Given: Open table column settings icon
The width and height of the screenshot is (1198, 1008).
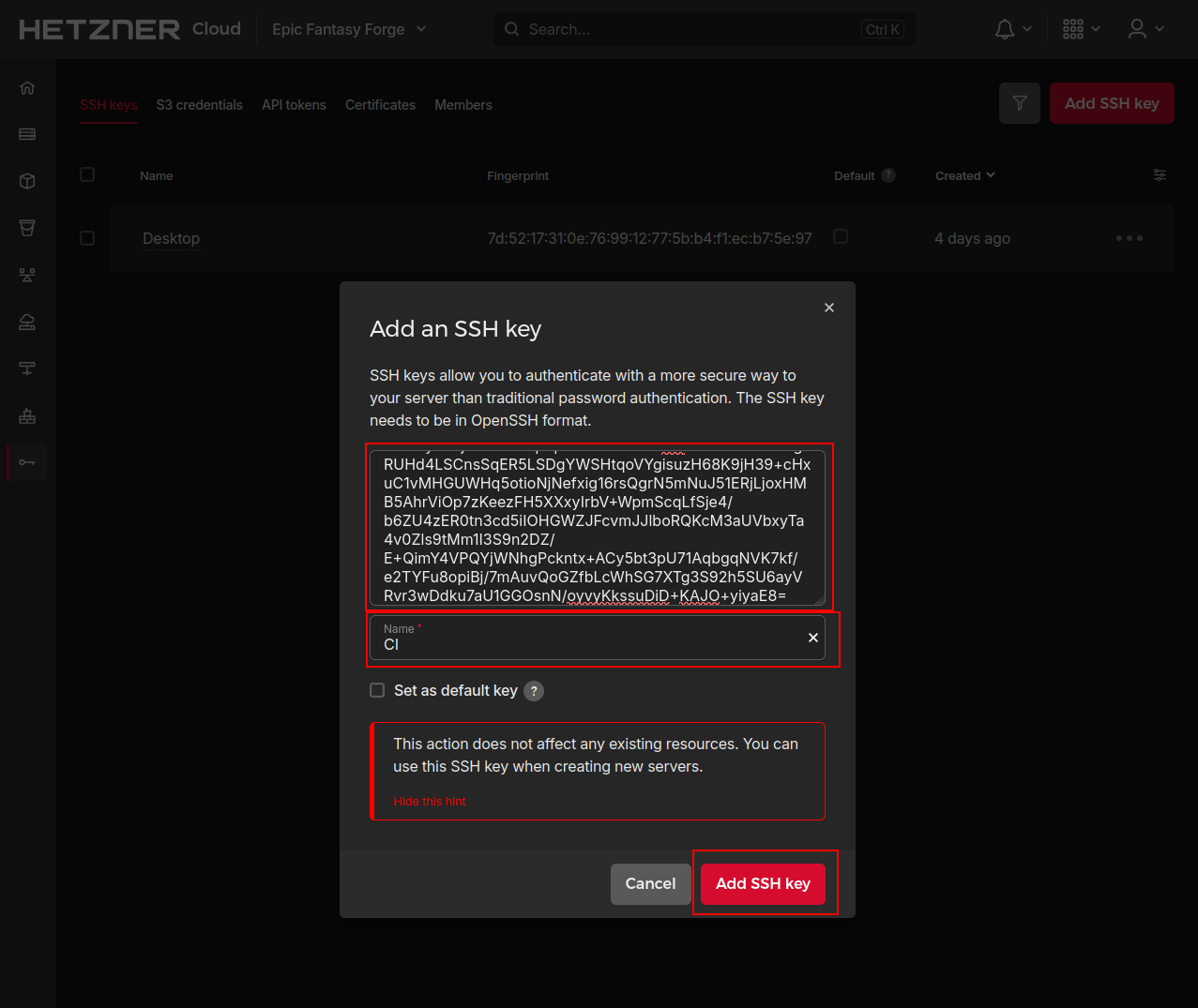Looking at the screenshot, I should pyautogui.click(x=1160, y=175).
